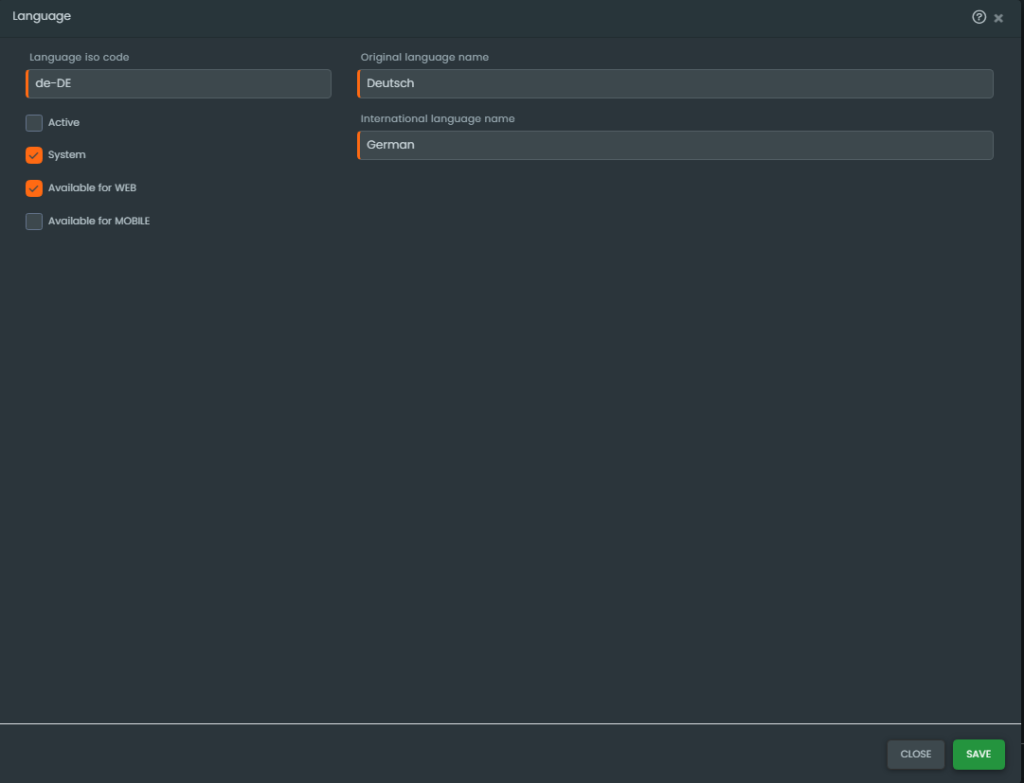
Task: Click the "Language" dialog title
Action: 41,17
